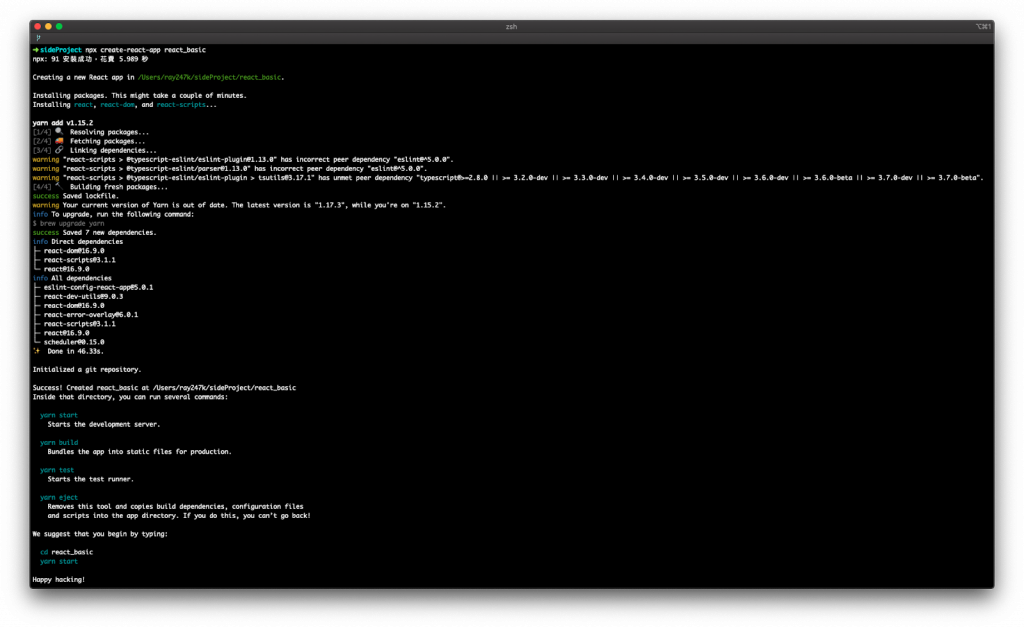Click the yellow minimize window button
The width and height of the screenshot is (1024, 628).
48,27
